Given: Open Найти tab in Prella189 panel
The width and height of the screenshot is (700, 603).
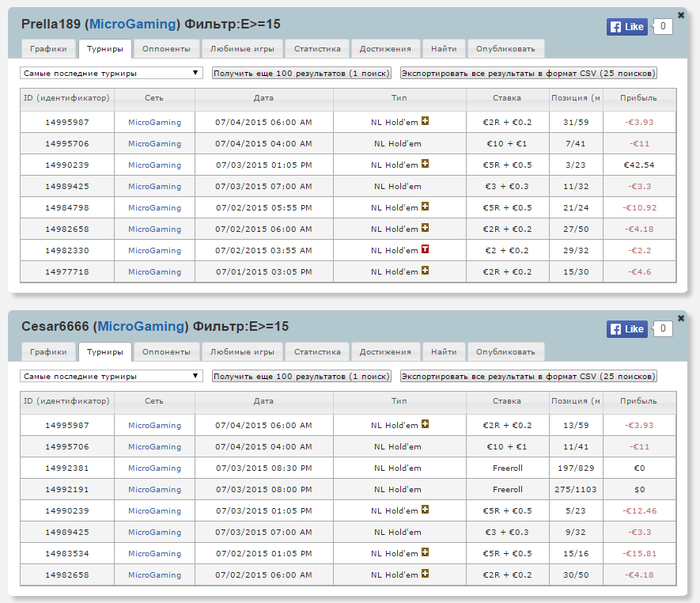Looking at the screenshot, I should (444, 49).
